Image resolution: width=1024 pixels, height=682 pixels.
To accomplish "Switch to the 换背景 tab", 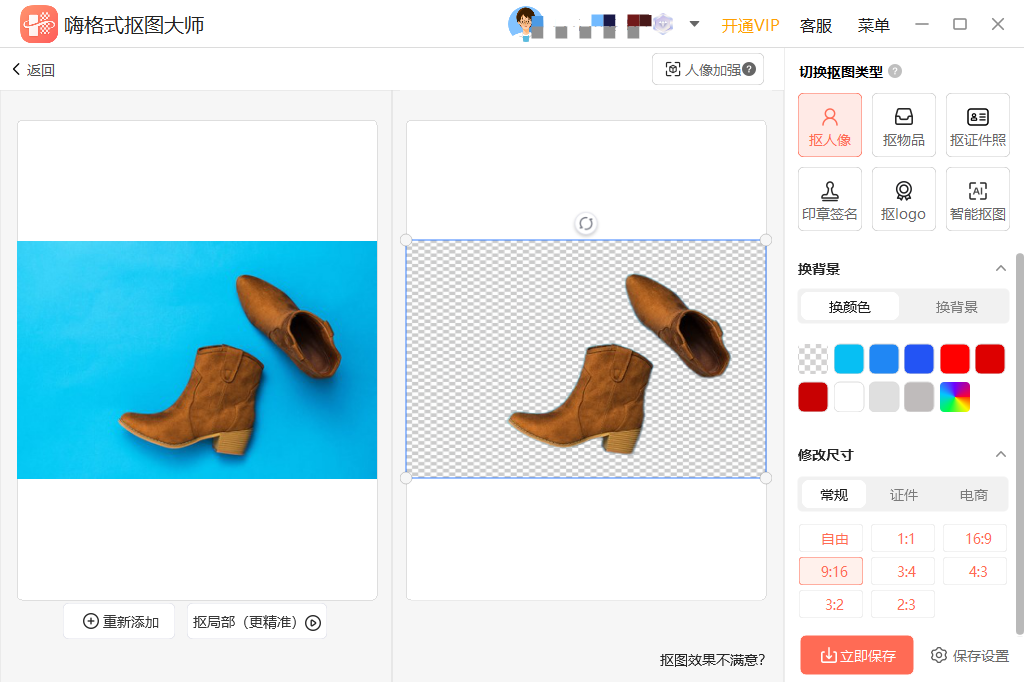I will coord(956,307).
